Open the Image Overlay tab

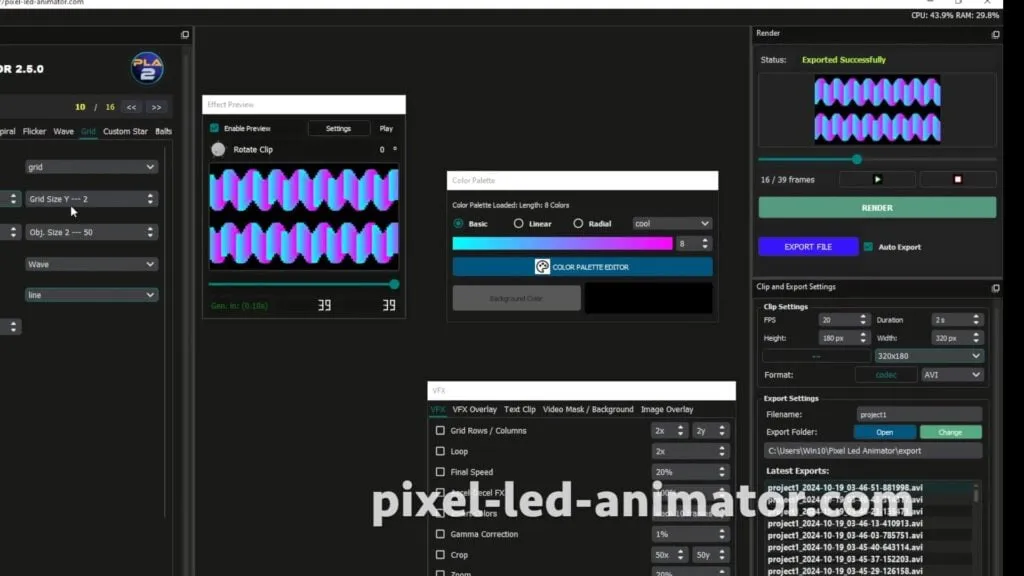pyautogui.click(x=667, y=409)
